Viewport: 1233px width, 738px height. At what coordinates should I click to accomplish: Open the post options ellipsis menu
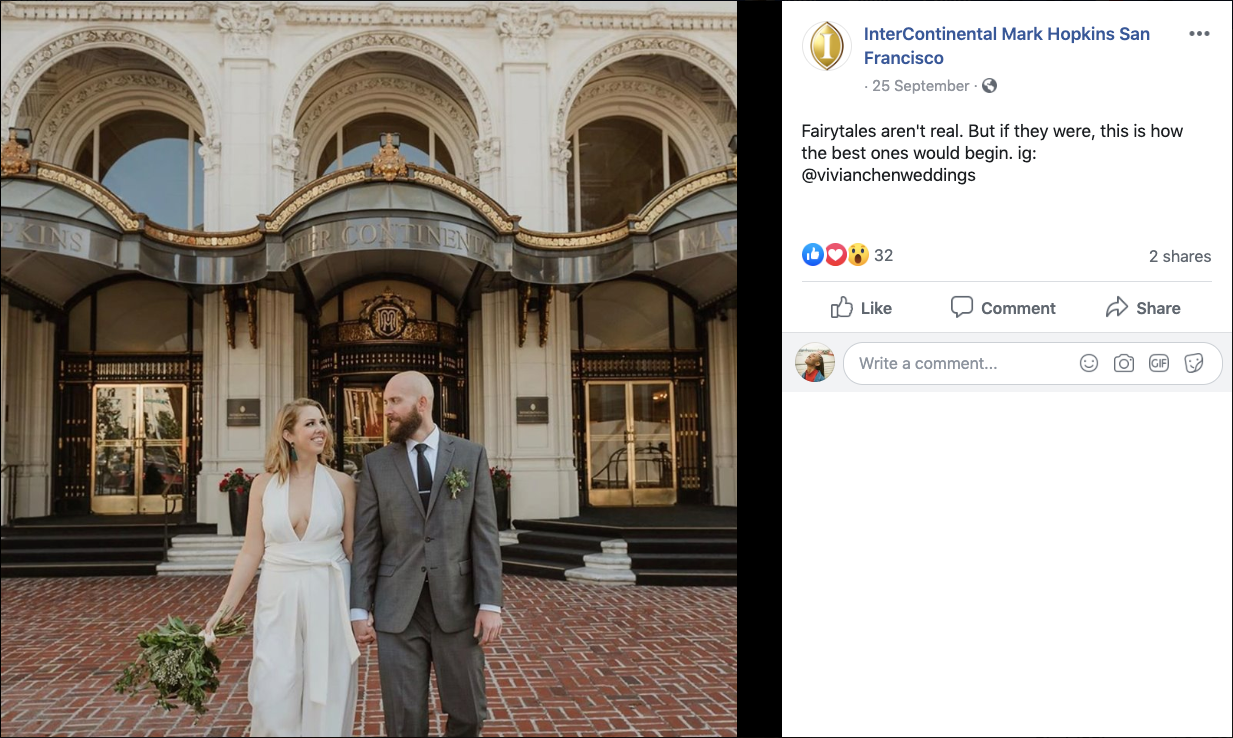tap(1199, 34)
